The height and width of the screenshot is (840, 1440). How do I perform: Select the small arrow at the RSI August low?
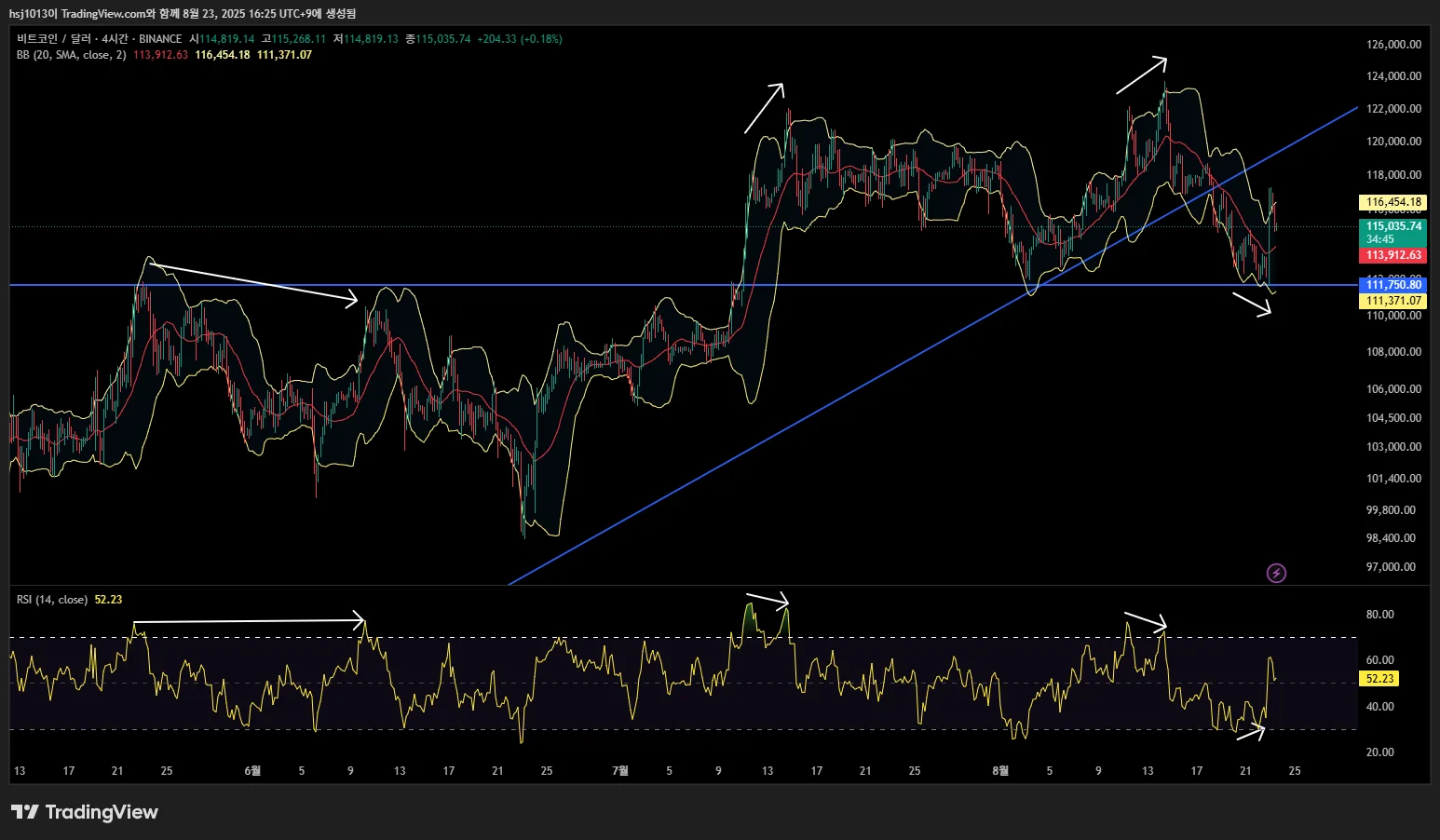(x=1250, y=732)
